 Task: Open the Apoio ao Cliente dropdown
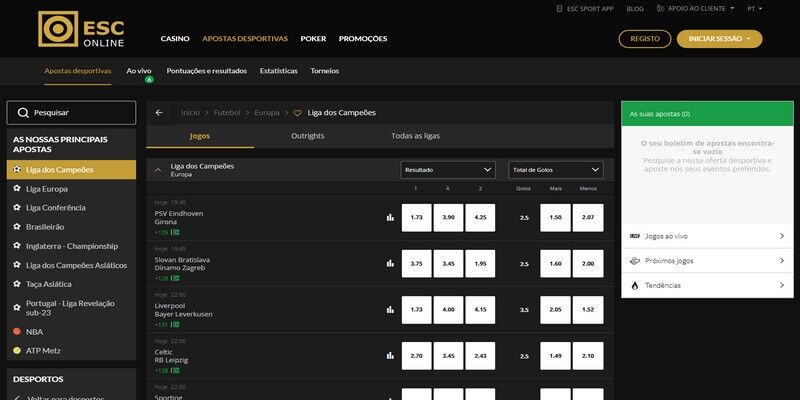tap(695, 9)
